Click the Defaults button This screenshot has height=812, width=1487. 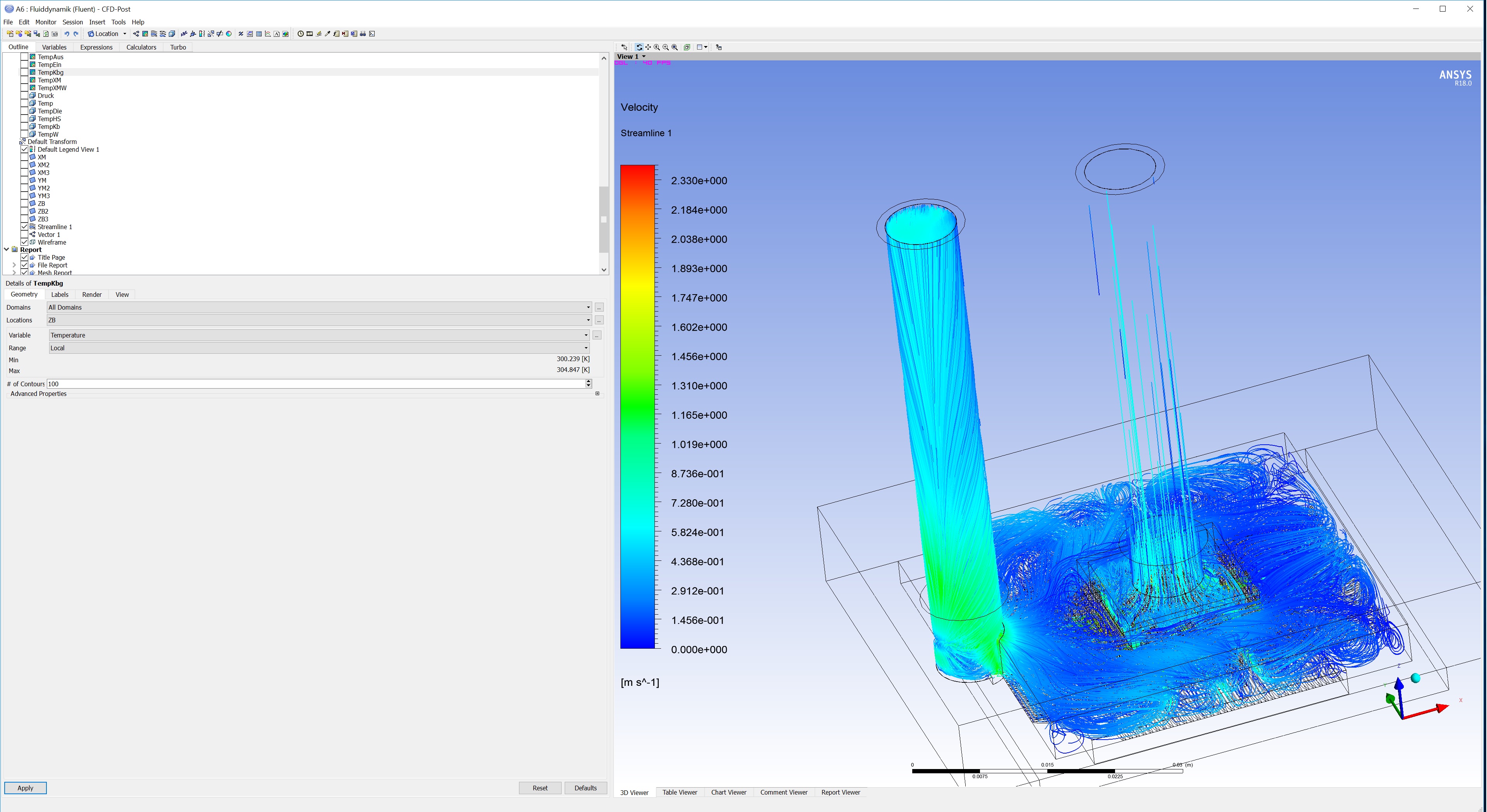point(585,788)
